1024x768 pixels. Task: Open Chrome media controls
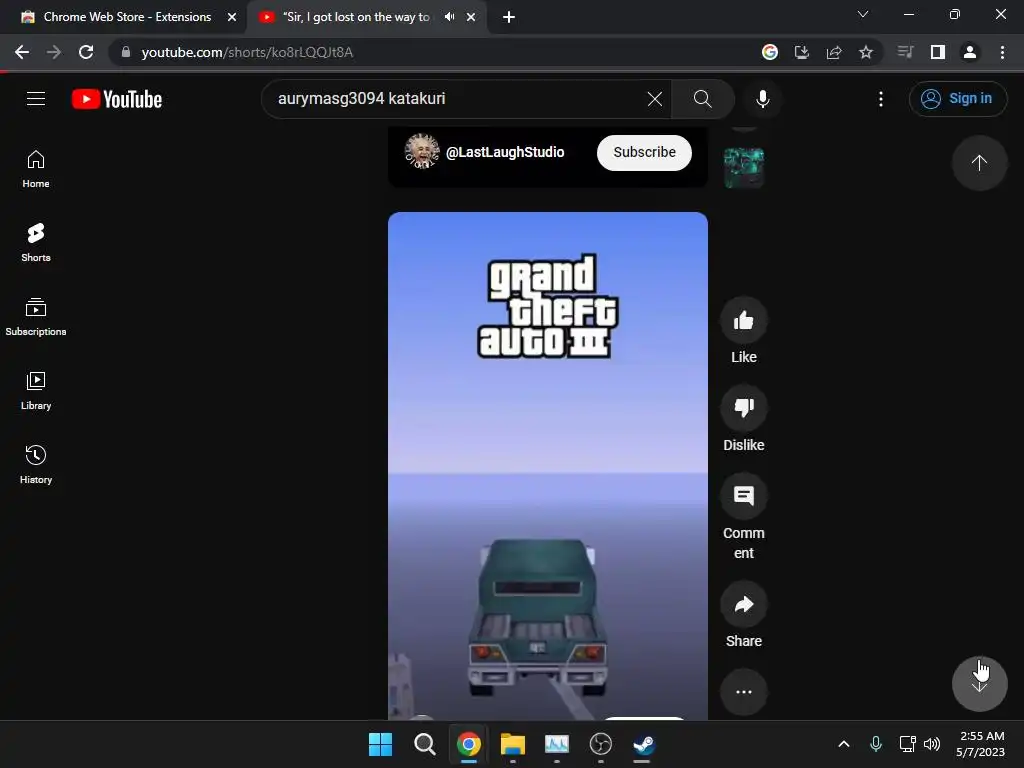905,52
